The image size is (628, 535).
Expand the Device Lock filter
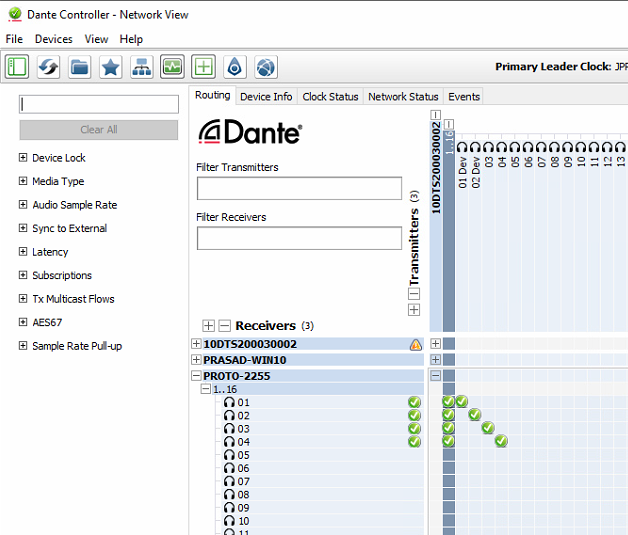[23, 157]
